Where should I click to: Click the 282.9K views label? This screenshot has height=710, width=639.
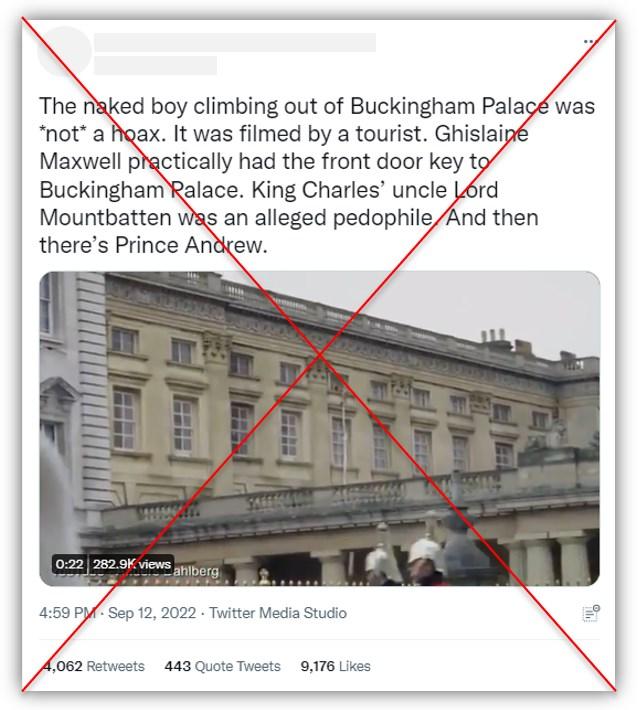tap(131, 564)
